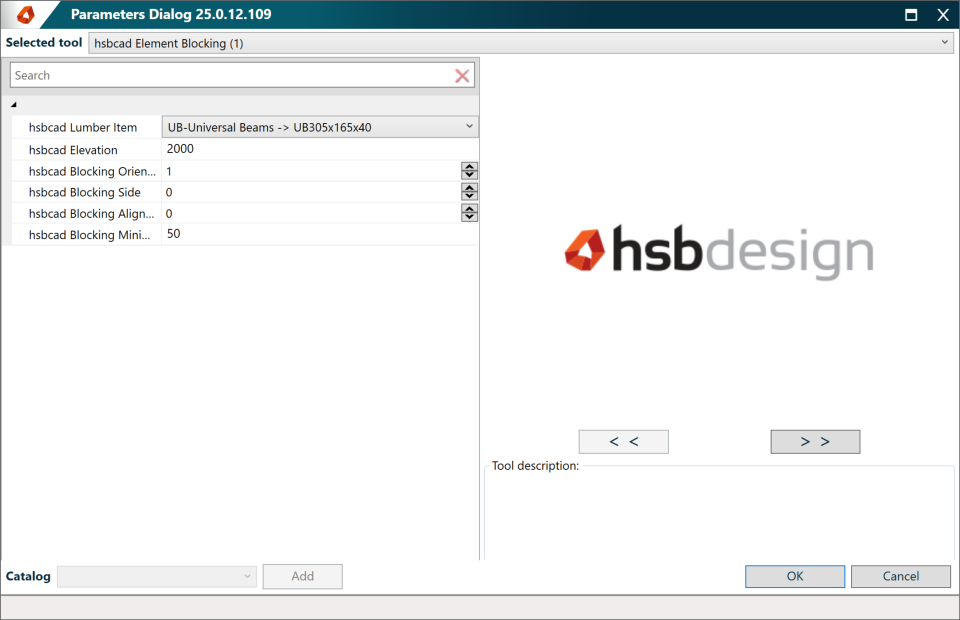Select the hsbcad Blocking Mini... label
The image size is (960, 620).
pos(89,235)
